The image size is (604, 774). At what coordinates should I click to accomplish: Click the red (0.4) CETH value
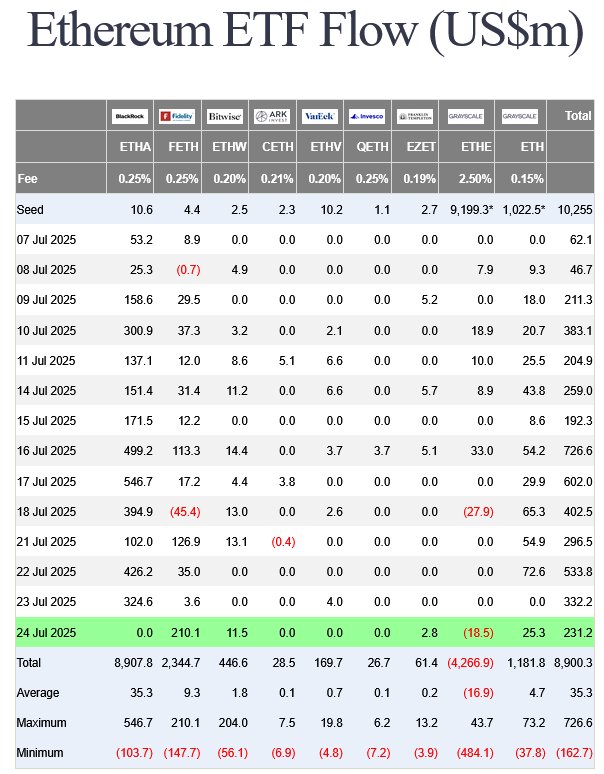click(x=283, y=542)
